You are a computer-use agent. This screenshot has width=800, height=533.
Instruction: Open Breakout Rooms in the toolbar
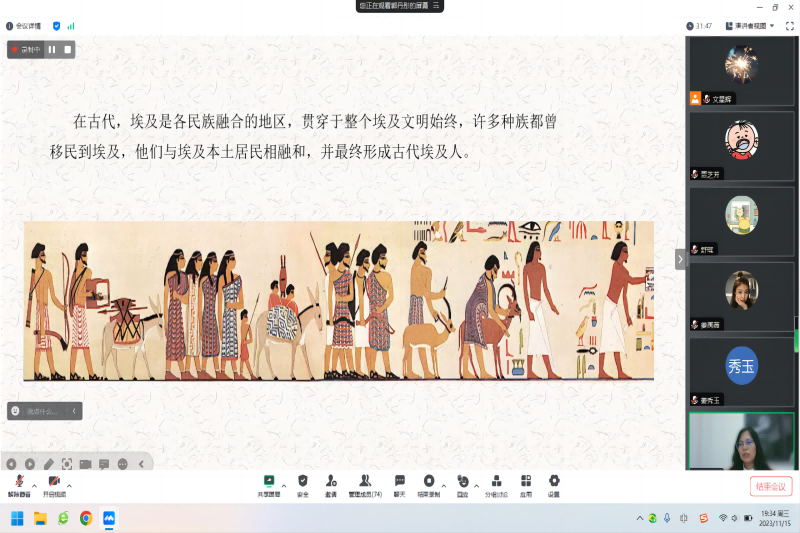click(496, 486)
